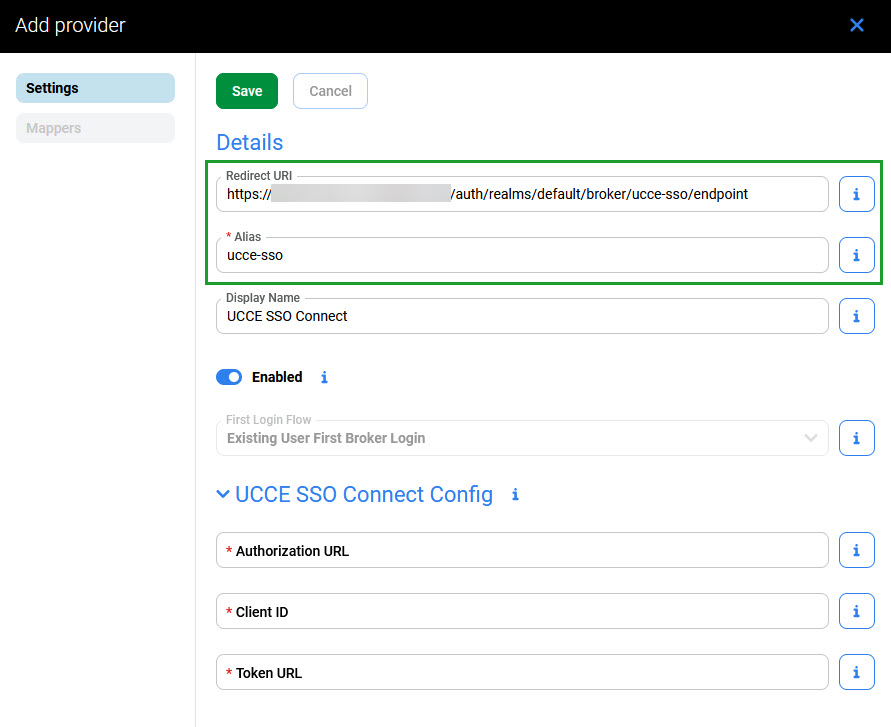
Task: Show info for UCCE SSO Connect Config heading
Action: point(515,495)
